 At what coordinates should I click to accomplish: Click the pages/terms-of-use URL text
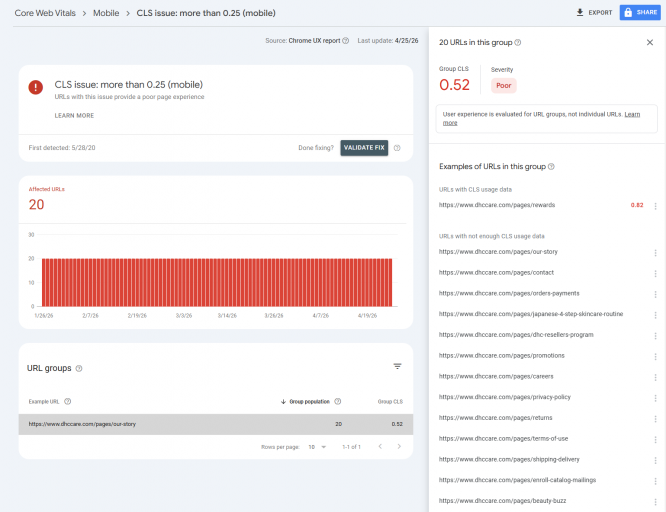(x=503, y=438)
